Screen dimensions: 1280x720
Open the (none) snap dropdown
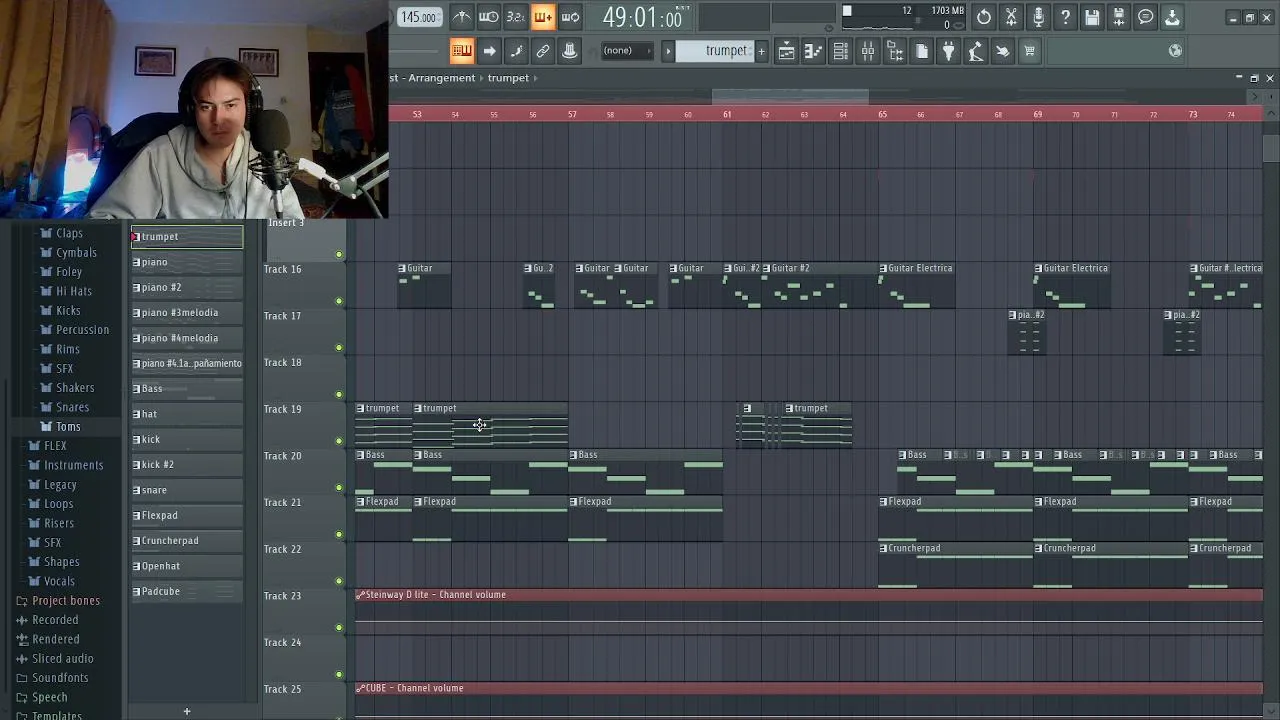[x=627, y=51]
